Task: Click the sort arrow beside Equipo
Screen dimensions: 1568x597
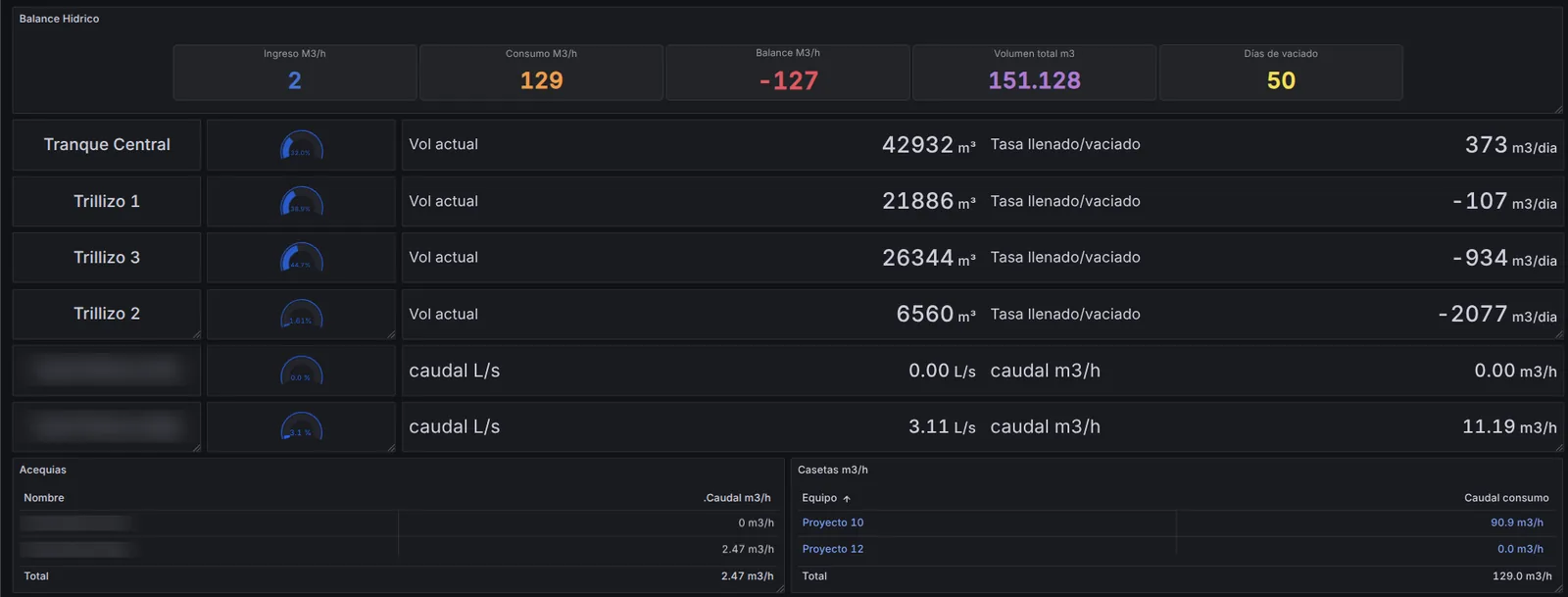Action: click(847, 499)
